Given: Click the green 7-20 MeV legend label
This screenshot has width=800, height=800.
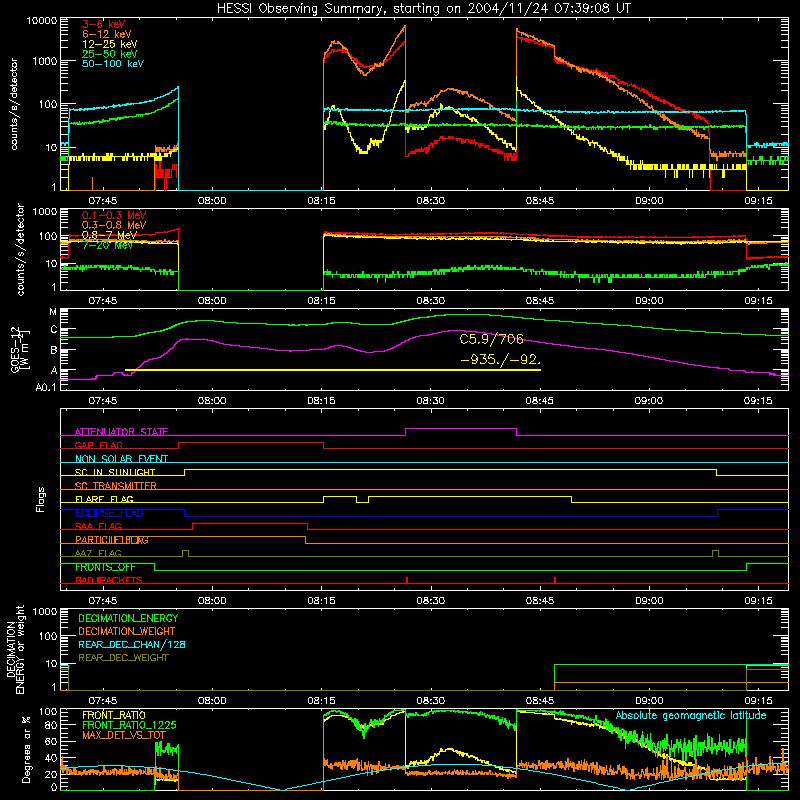Looking at the screenshot, I should [x=107, y=245].
